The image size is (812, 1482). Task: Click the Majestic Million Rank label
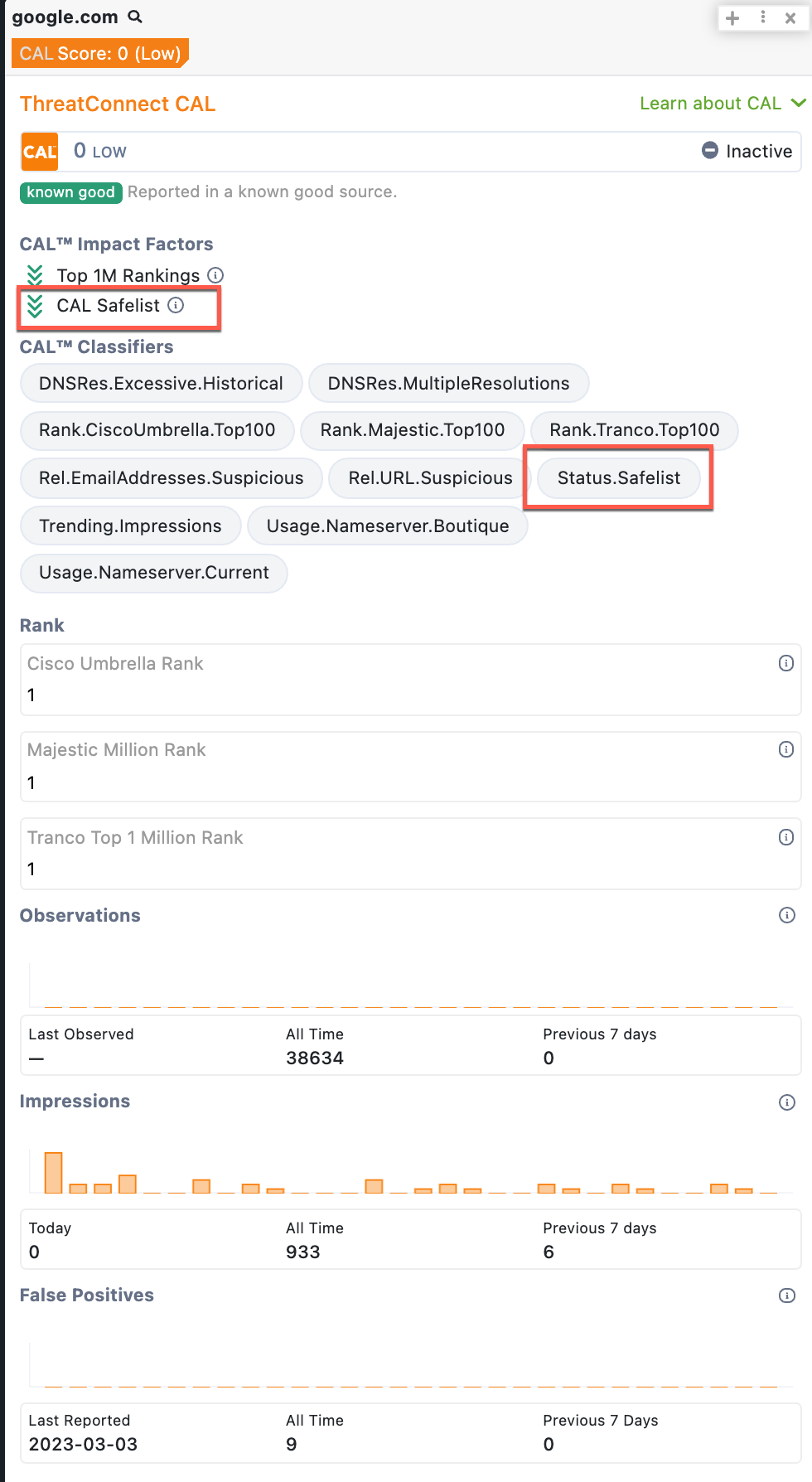pos(117,750)
